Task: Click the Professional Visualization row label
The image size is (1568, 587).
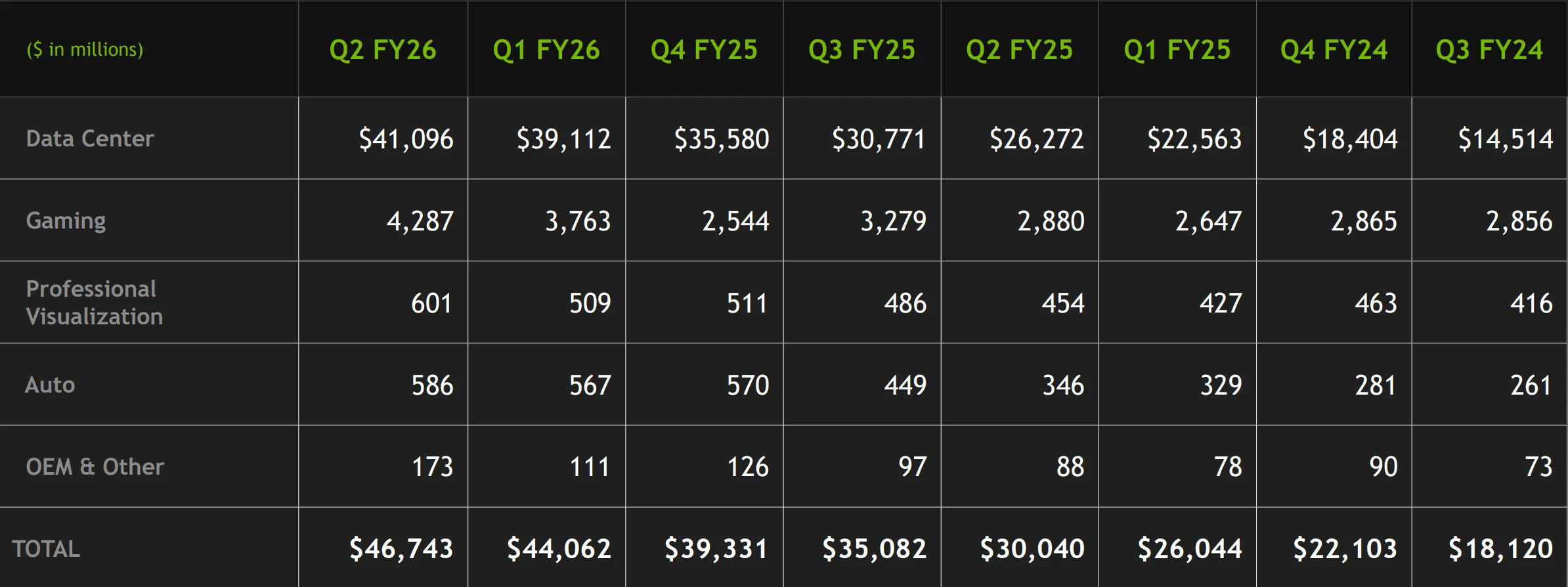Action: [95, 303]
